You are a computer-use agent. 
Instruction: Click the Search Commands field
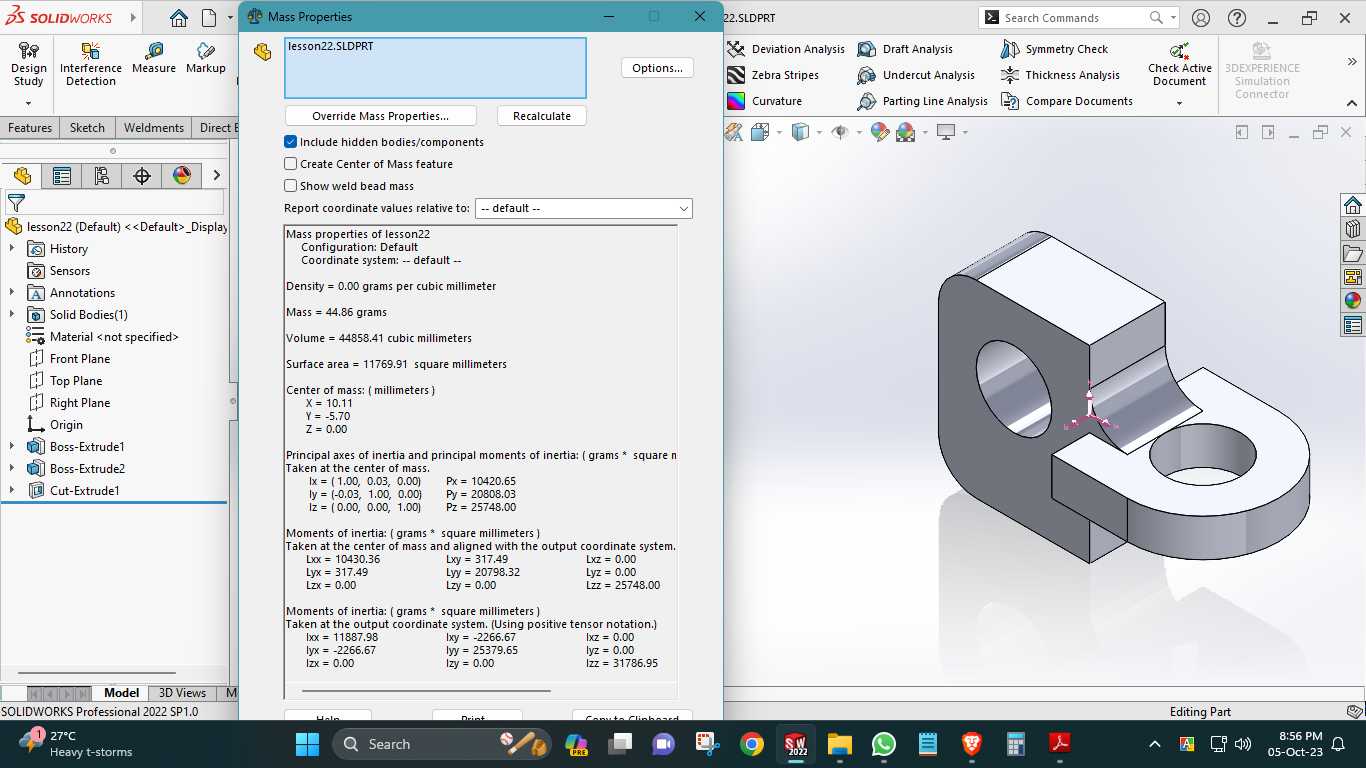click(1072, 17)
